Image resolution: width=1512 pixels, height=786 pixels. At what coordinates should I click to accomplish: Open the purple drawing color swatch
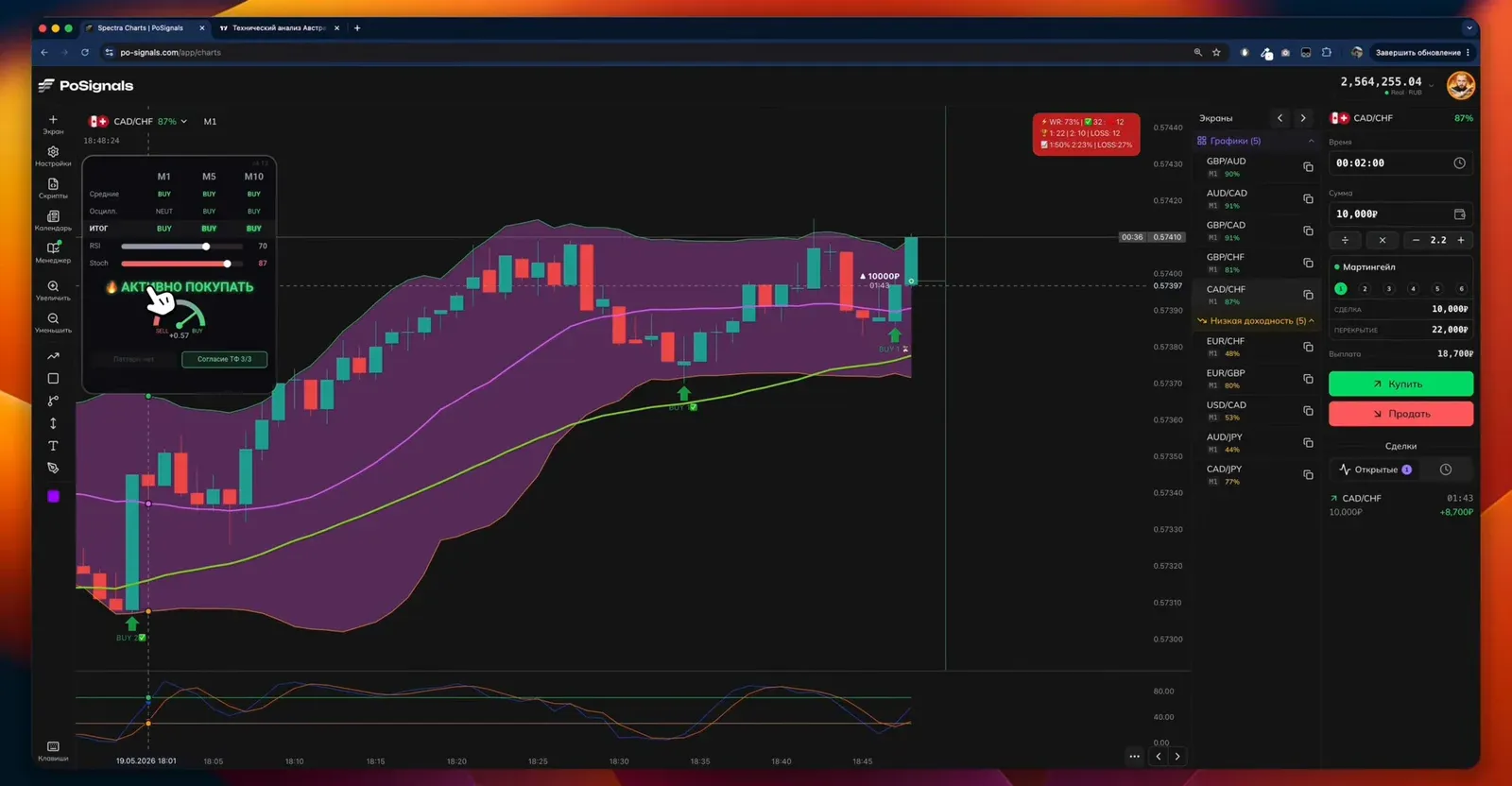(53, 496)
